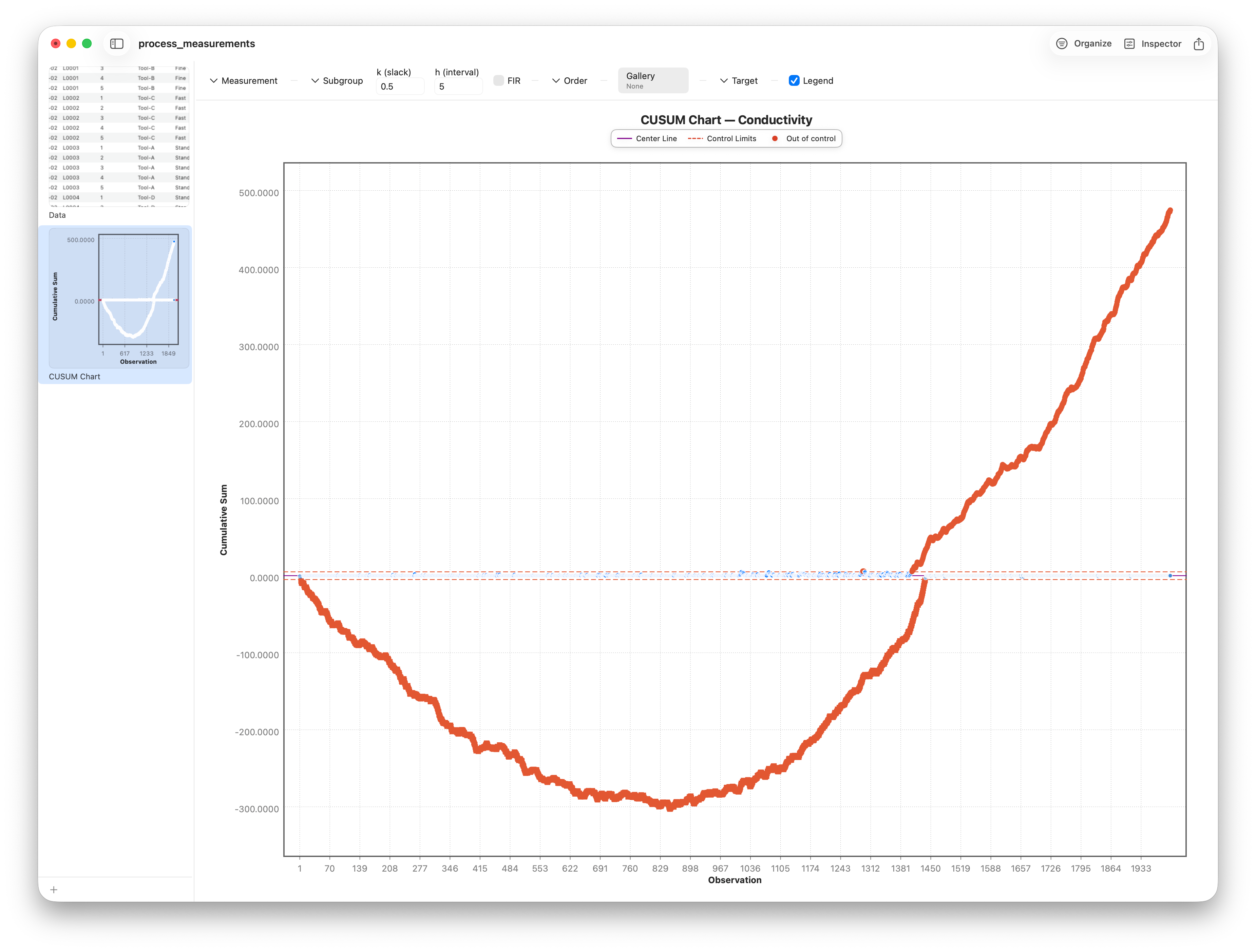The width and height of the screenshot is (1256, 952).
Task: Select the CUSUM Chart thumbnail
Action: point(119,298)
